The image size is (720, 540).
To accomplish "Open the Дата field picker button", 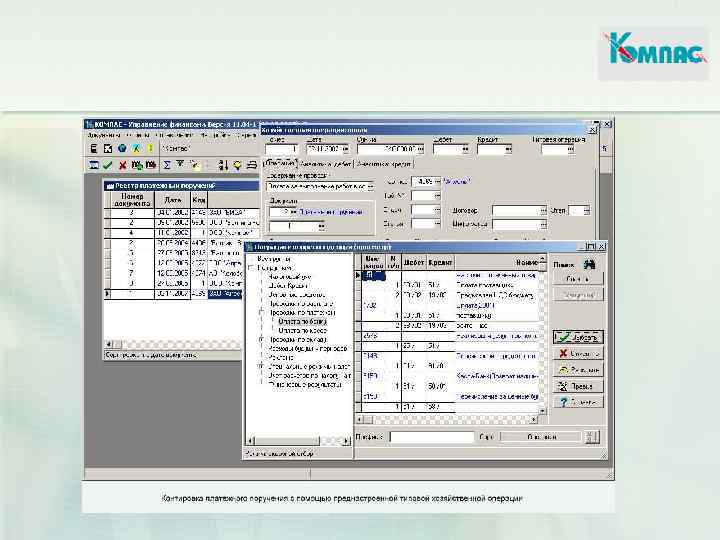I will 345,149.
